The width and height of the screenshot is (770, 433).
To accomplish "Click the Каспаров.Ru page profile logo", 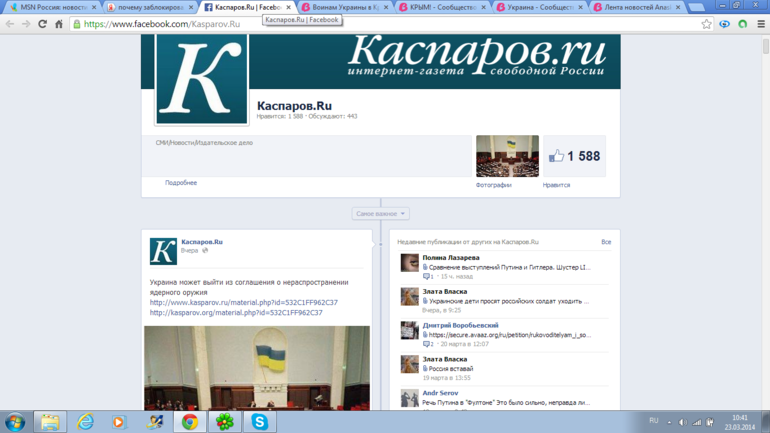I will pos(202,81).
